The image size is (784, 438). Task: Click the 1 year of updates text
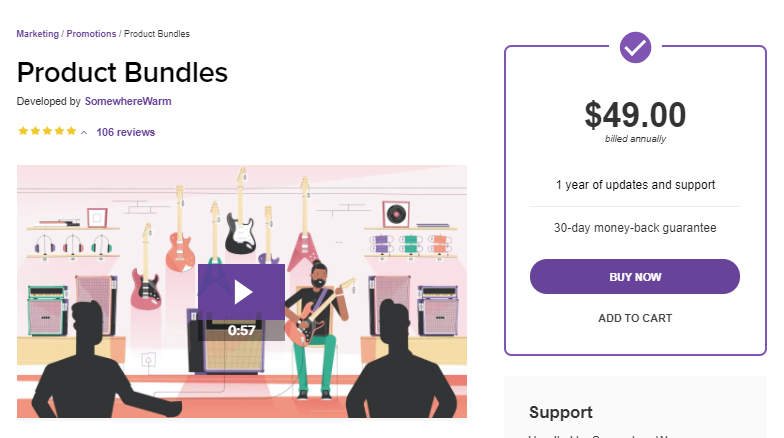tap(635, 185)
